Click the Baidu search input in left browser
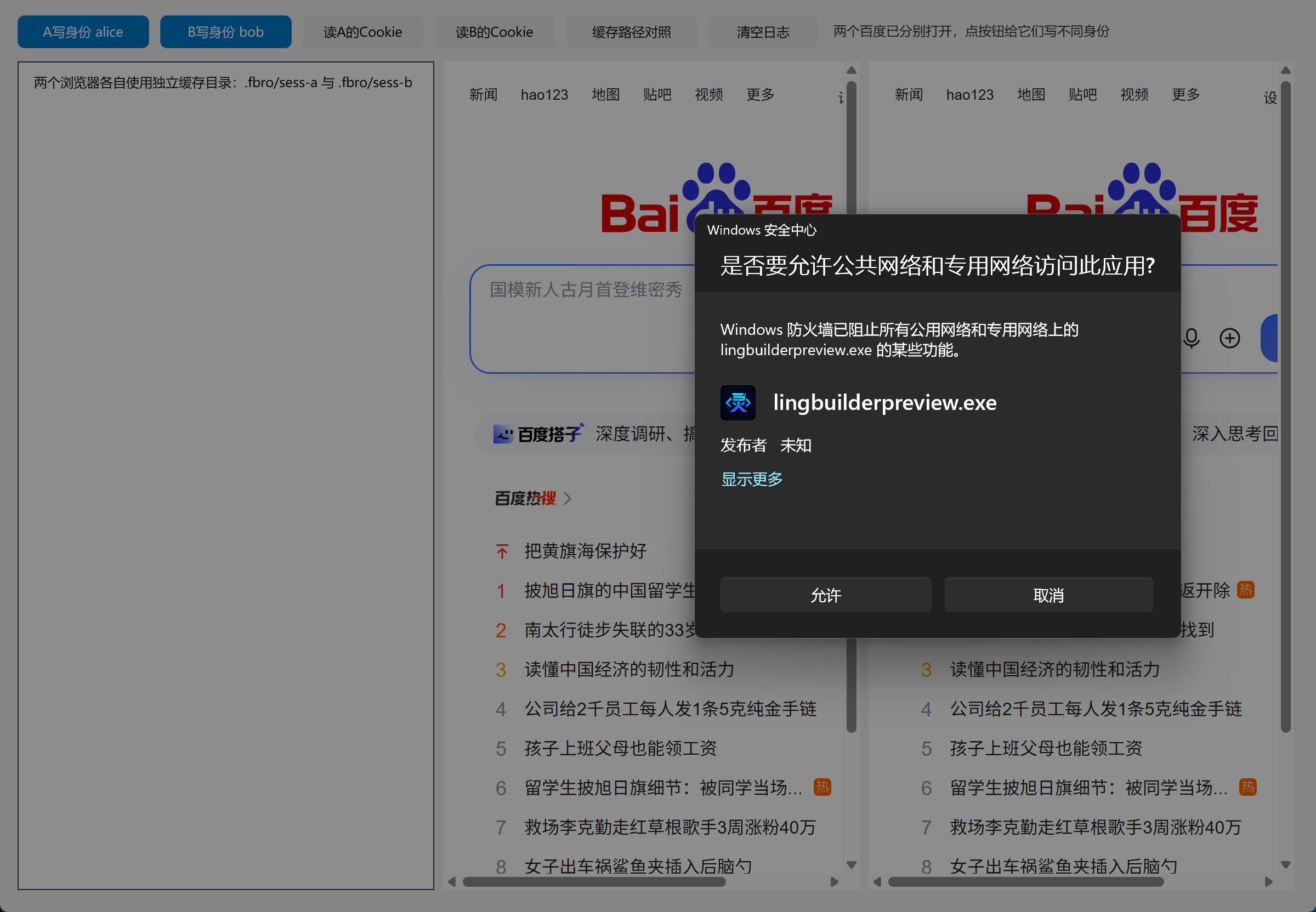 click(583, 319)
